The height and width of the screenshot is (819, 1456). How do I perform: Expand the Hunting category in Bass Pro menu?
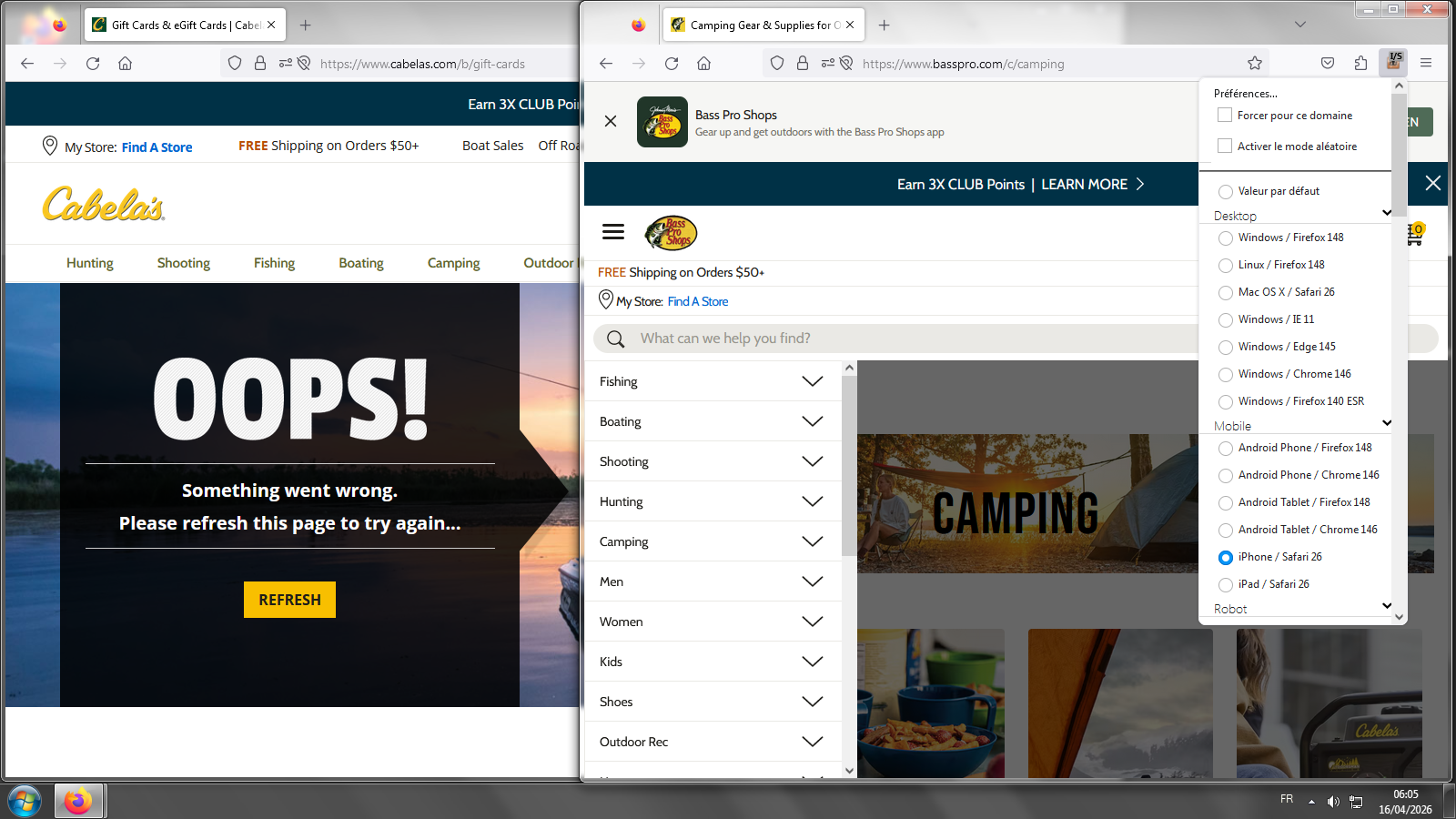point(813,501)
